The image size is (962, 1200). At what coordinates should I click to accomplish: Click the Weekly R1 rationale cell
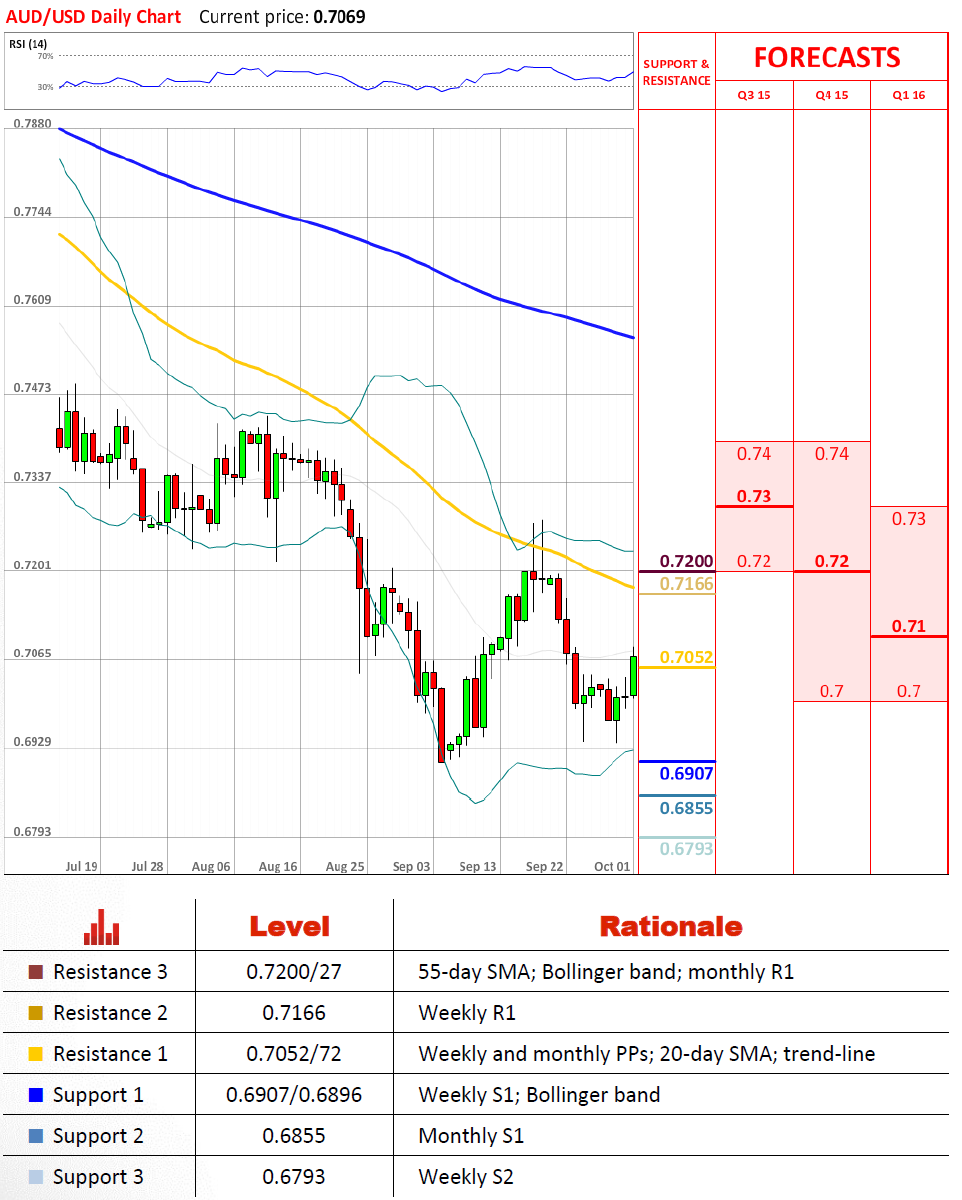466,1013
